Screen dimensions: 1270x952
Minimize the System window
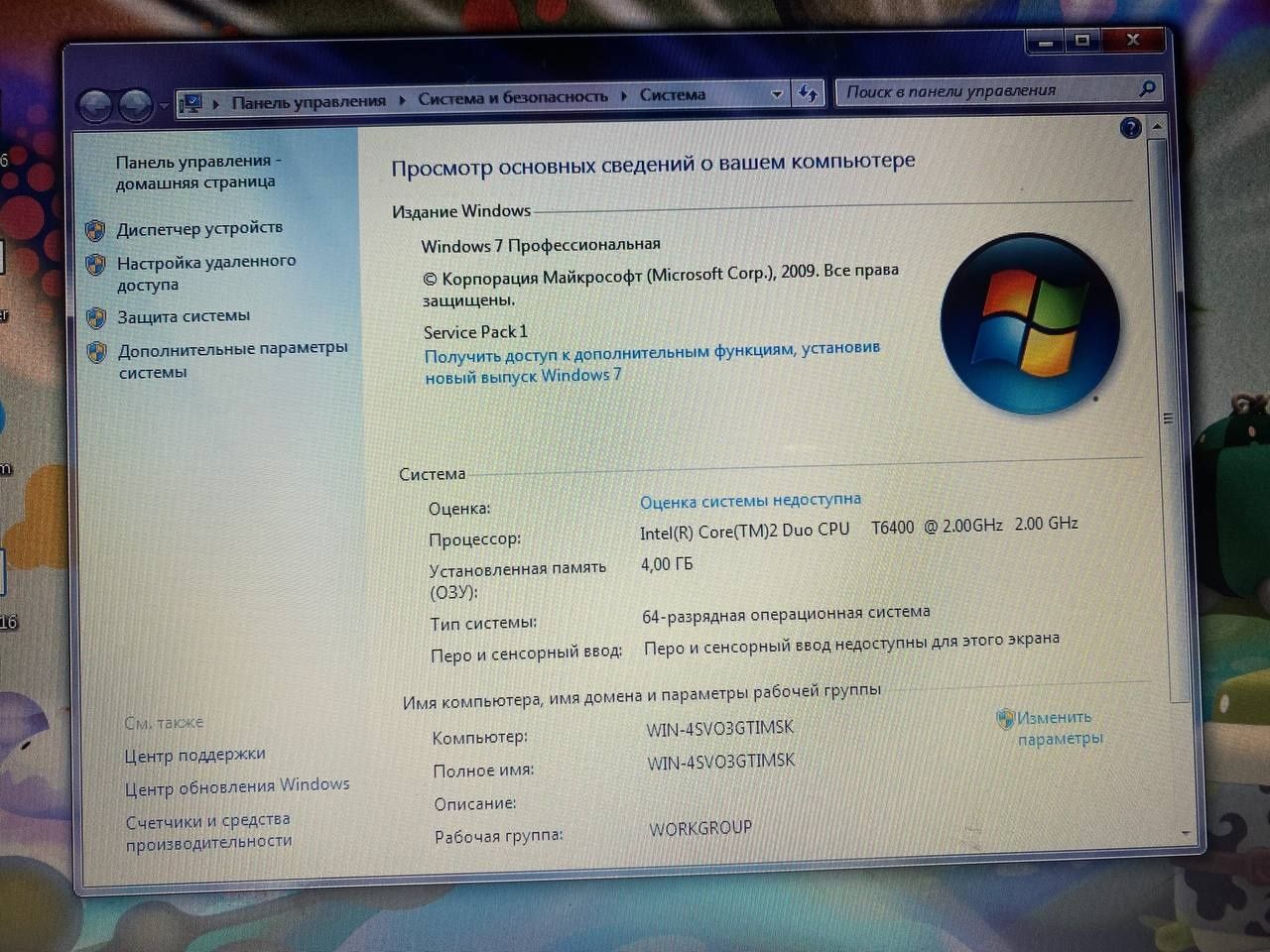1045,43
